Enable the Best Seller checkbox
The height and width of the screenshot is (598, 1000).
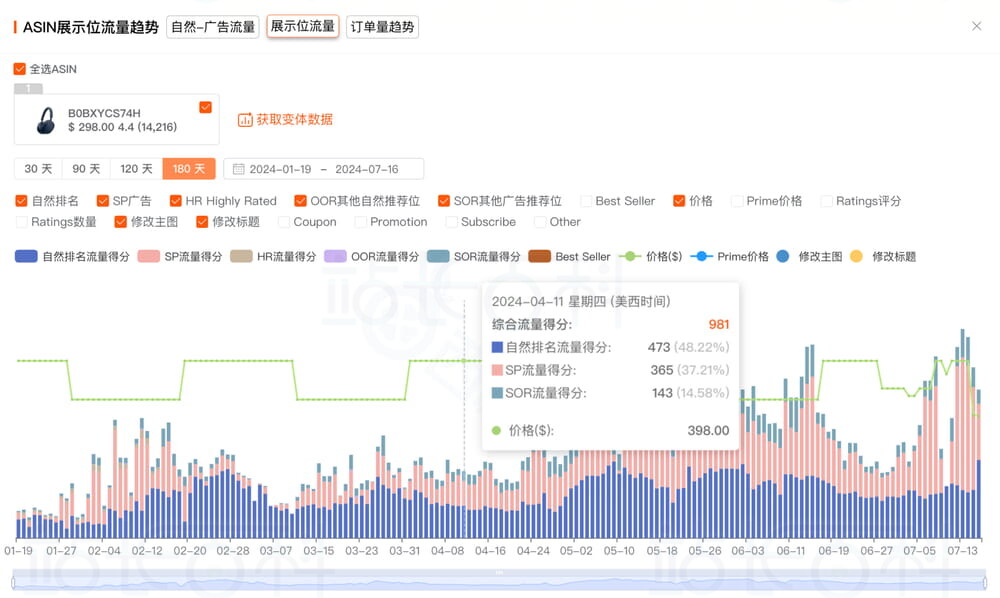[586, 201]
